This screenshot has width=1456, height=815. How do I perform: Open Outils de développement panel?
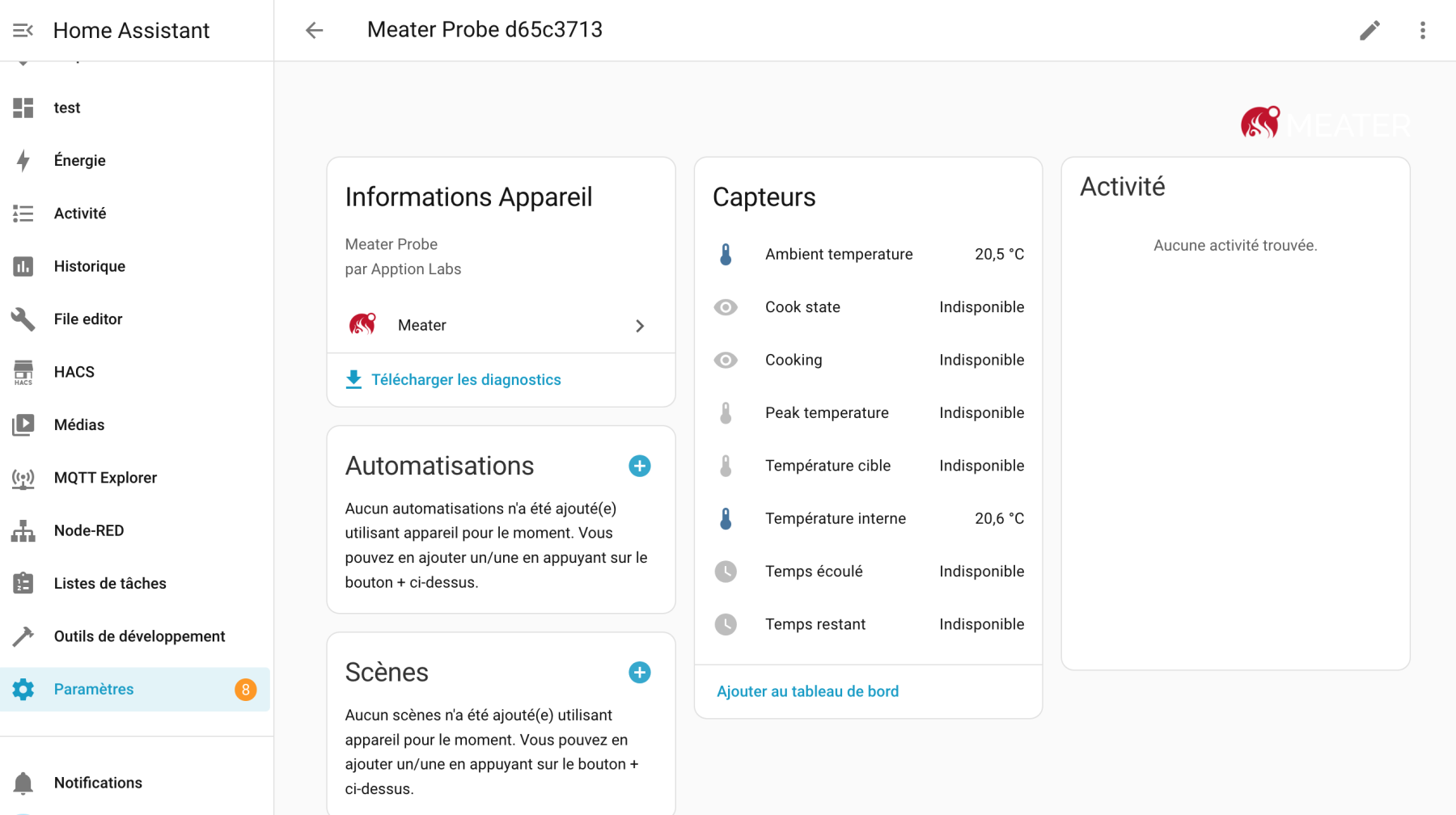coord(139,636)
